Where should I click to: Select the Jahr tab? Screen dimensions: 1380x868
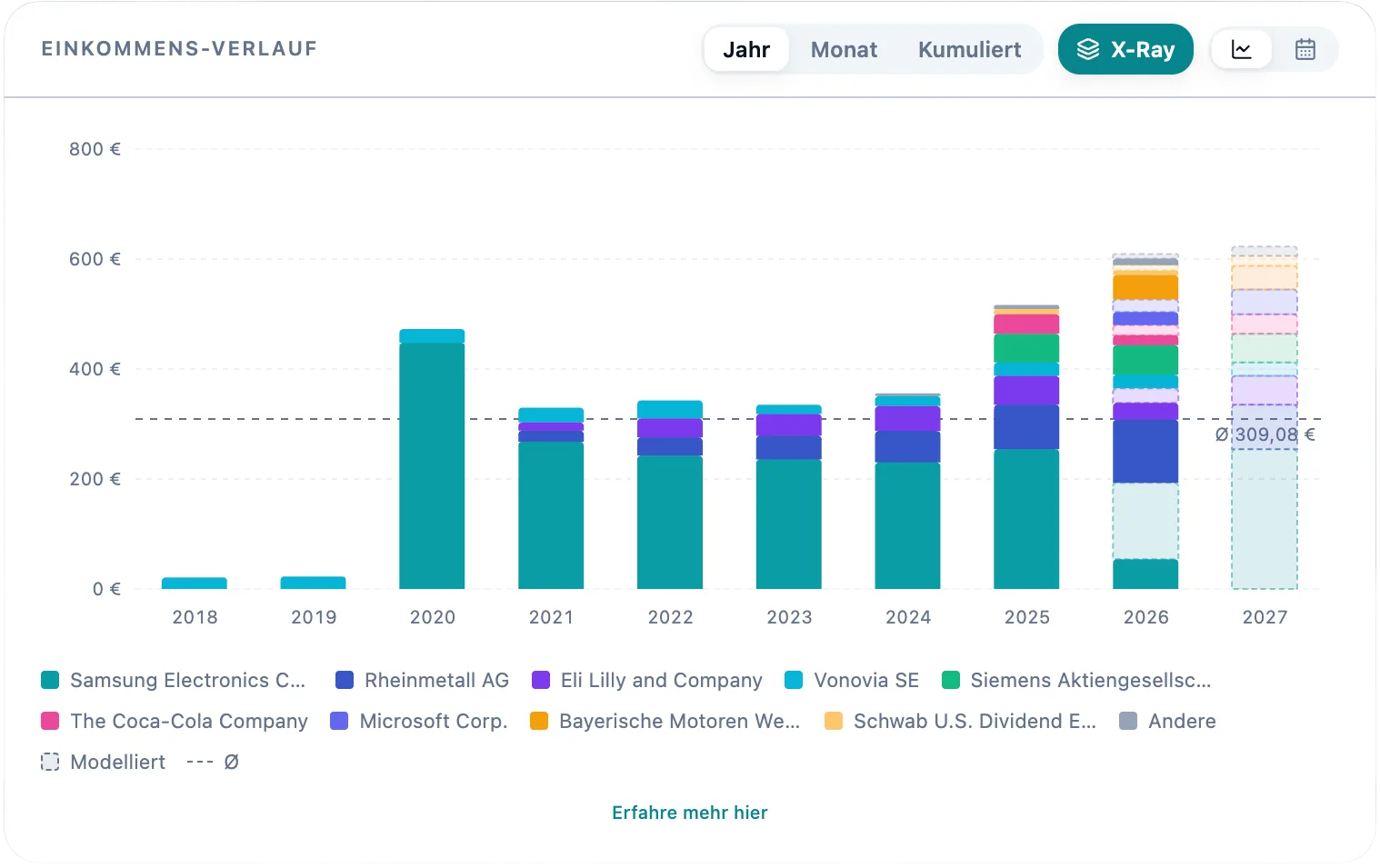(746, 49)
